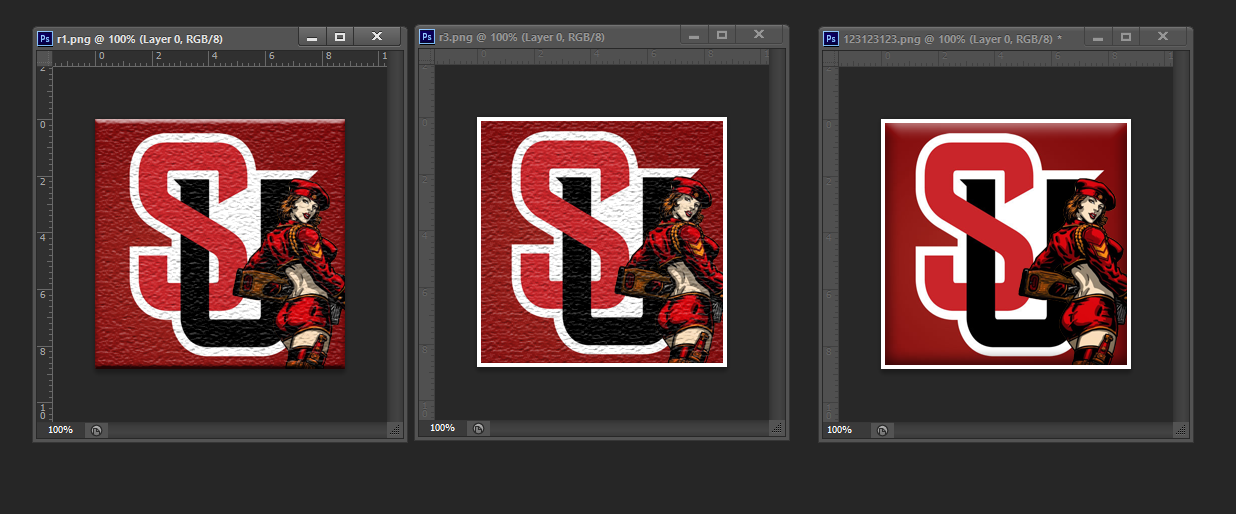Click the resize grip icon of r3.png window
Screen dimensions: 1236x514
coord(777,428)
